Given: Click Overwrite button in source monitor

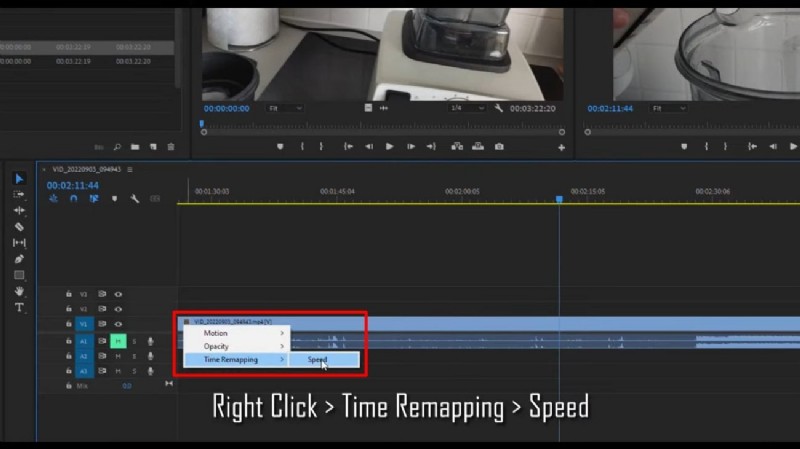Looking at the screenshot, I should click(478, 147).
